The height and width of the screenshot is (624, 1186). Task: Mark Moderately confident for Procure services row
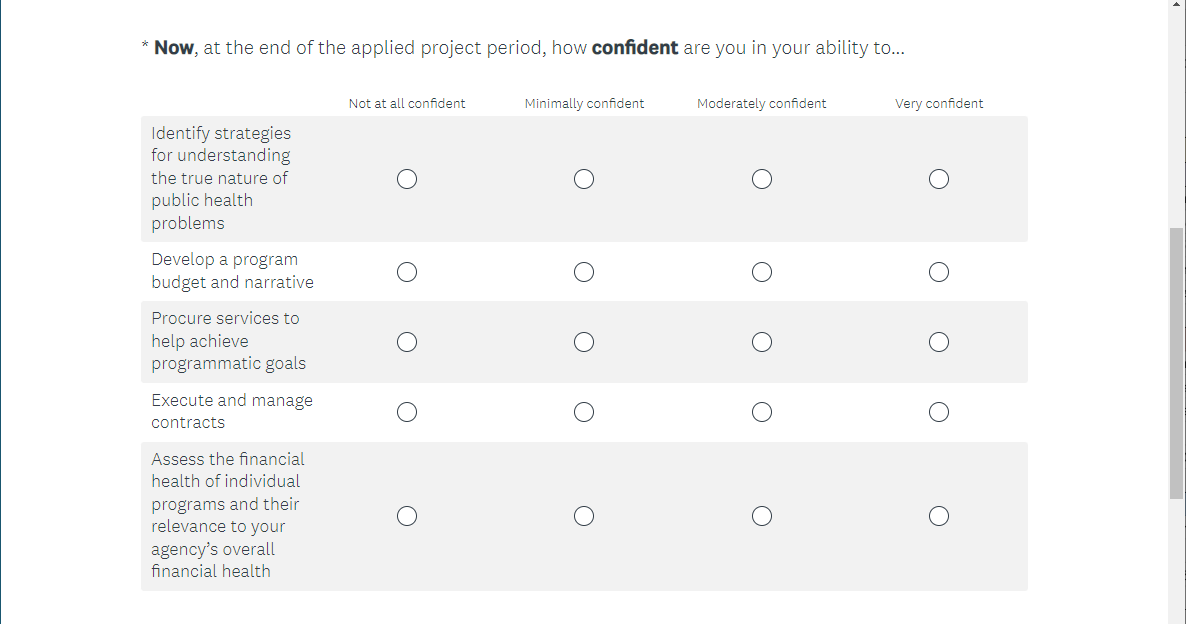pyautogui.click(x=762, y=342)
